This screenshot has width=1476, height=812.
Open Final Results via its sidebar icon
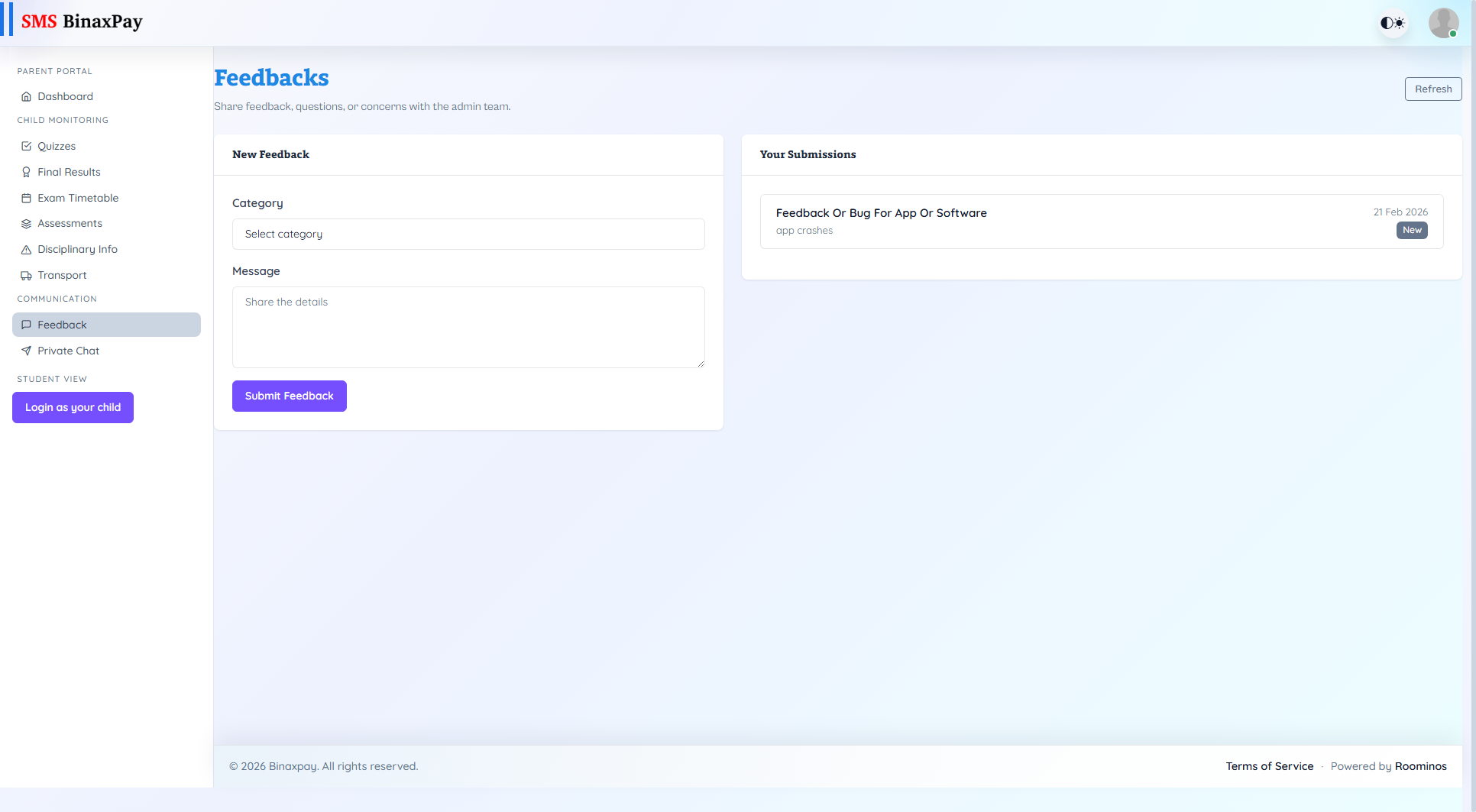(x=27, y=172)
